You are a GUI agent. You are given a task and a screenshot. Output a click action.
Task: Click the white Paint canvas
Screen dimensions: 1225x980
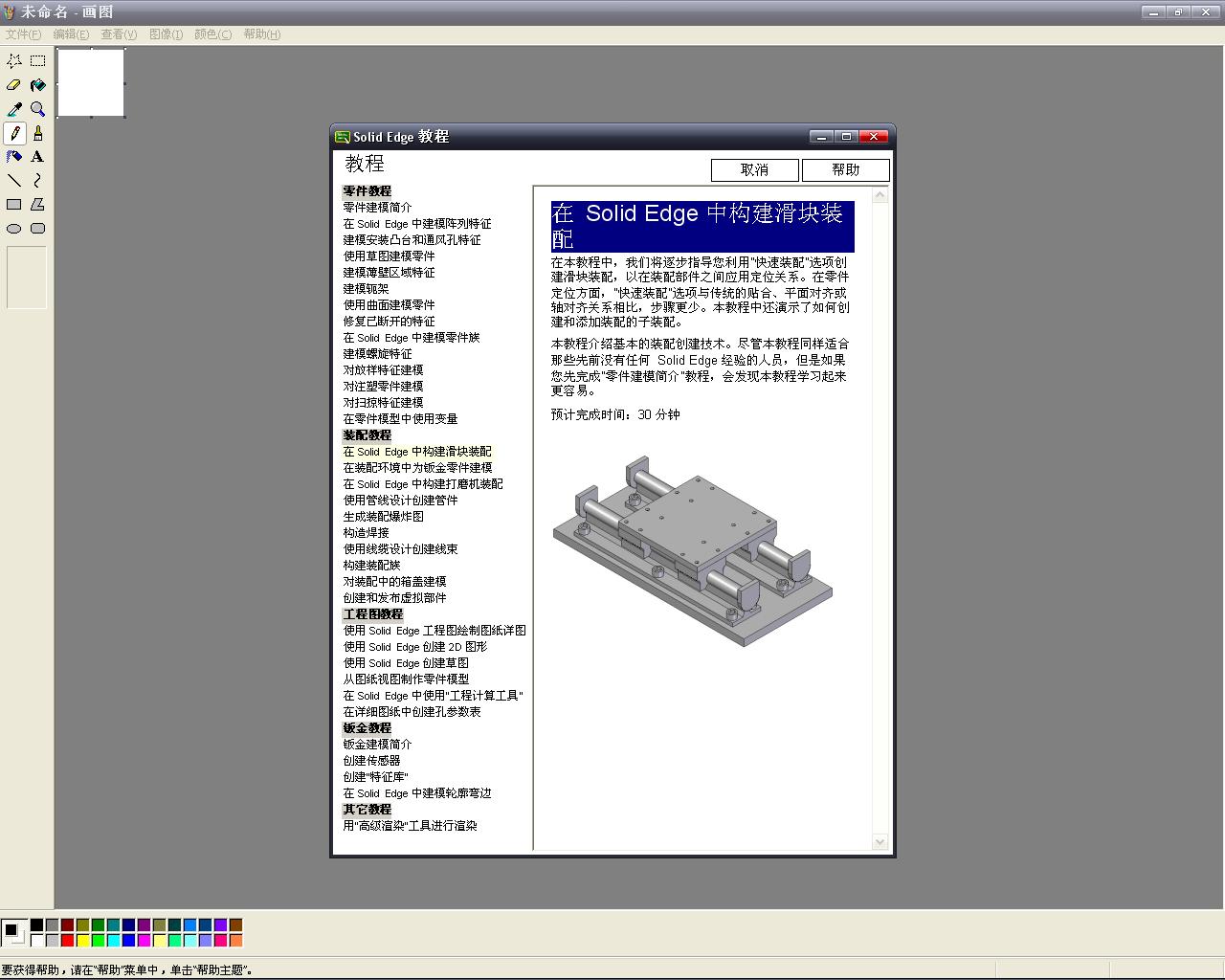click(x=91, y=83)
